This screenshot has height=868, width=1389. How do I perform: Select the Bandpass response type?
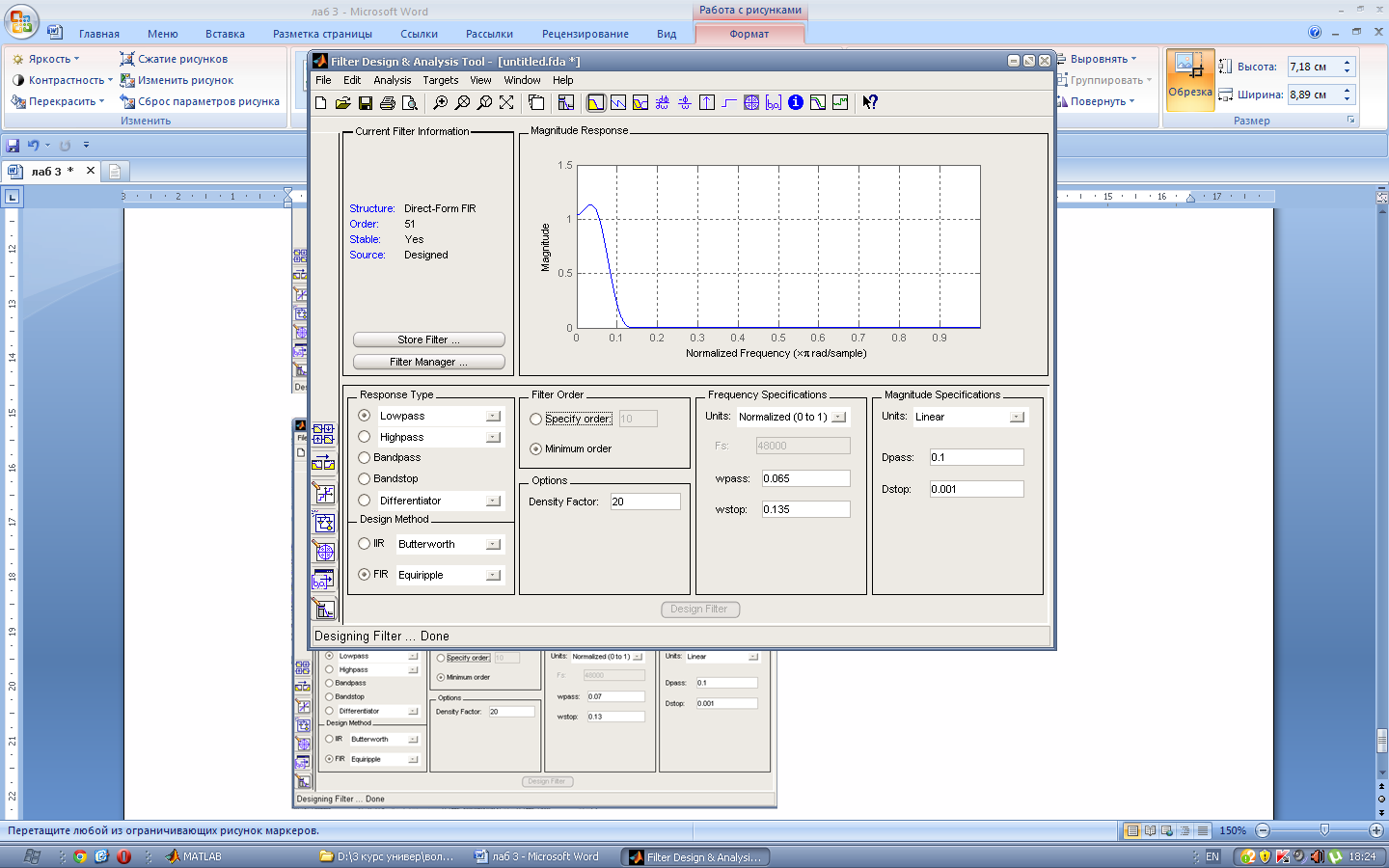pos(365,457)
